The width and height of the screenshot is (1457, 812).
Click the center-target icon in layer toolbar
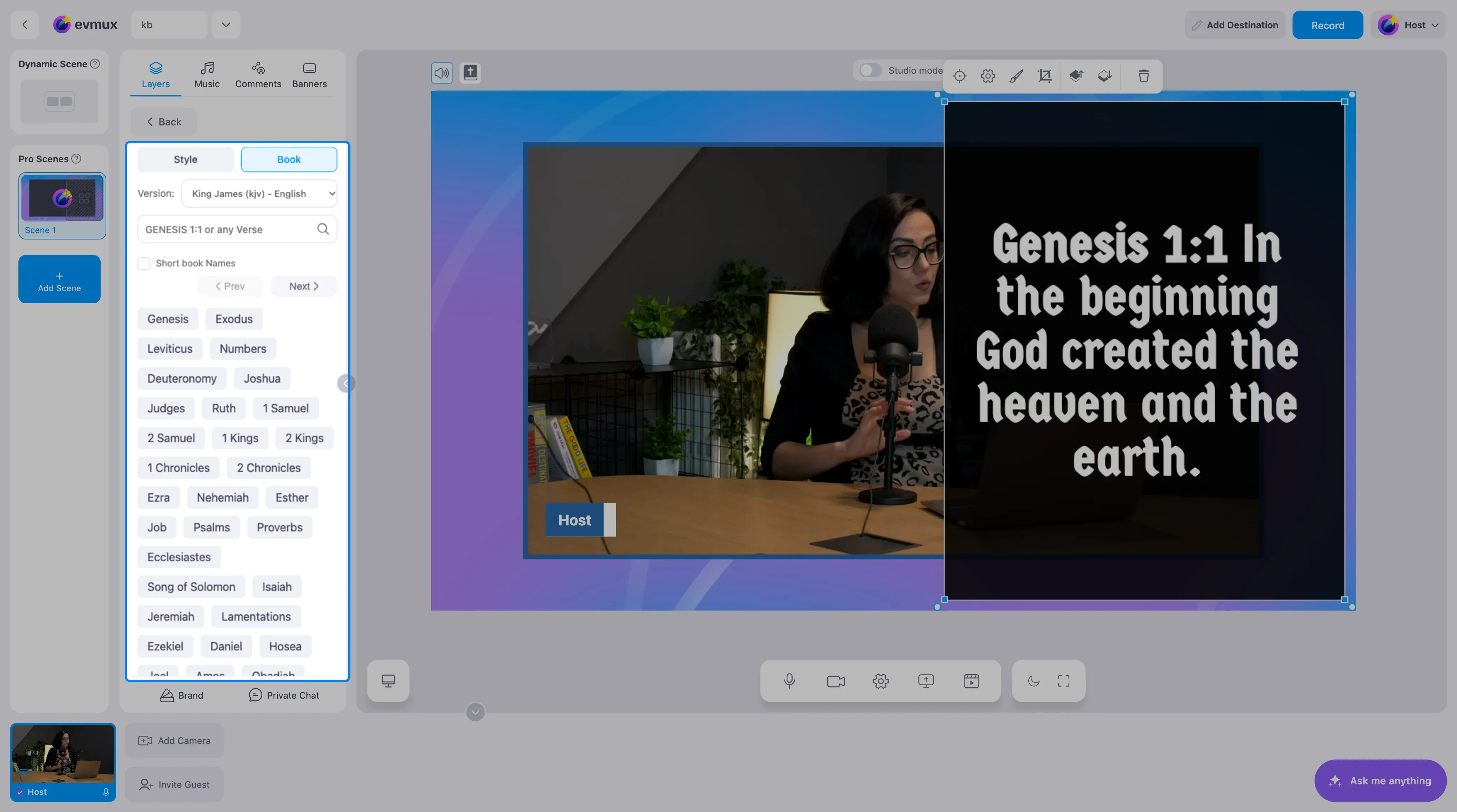pos(959,76)
